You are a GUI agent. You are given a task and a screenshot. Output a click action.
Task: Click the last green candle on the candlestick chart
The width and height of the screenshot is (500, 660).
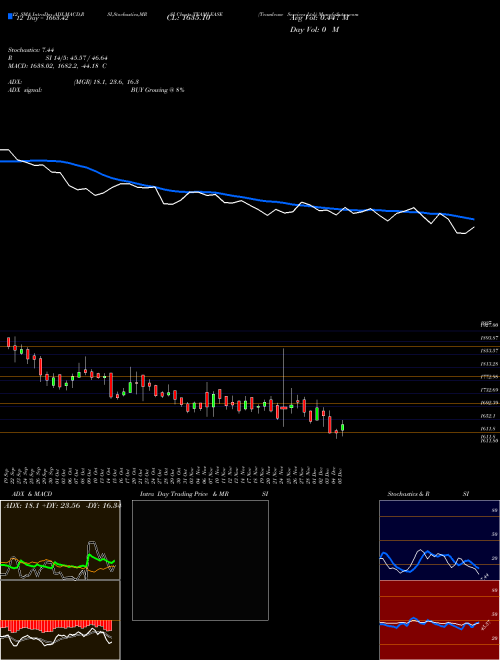[x=343, y=428]
